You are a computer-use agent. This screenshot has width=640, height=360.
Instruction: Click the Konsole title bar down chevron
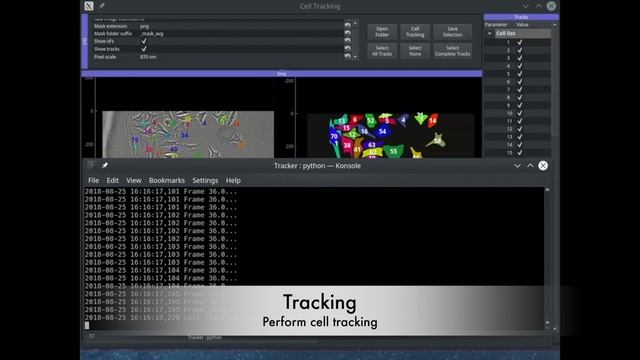pyautogui.click(x=517, y=166)
